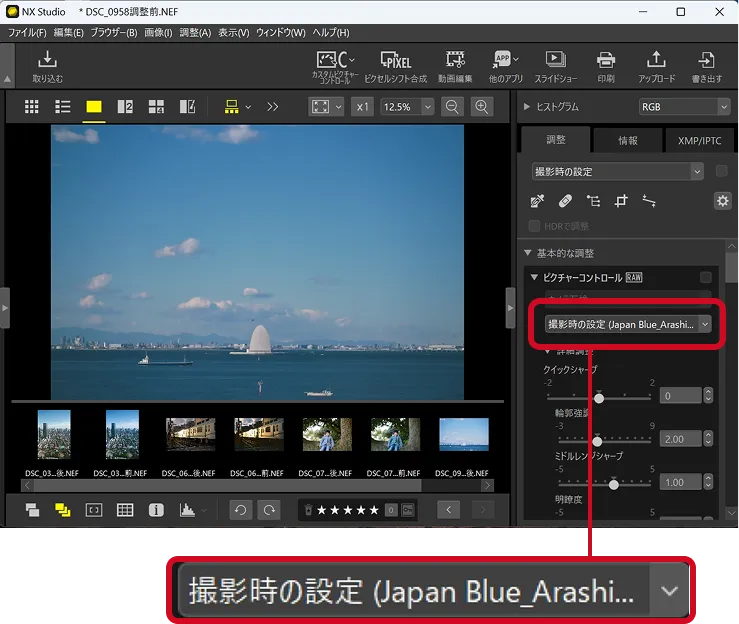Open the 調整(A) menu

195,33
